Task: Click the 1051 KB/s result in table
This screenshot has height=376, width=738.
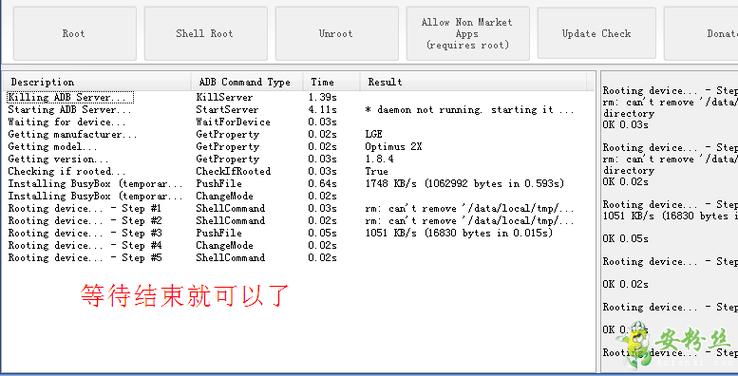Action: pyautogui.click(x=458, y=233)
